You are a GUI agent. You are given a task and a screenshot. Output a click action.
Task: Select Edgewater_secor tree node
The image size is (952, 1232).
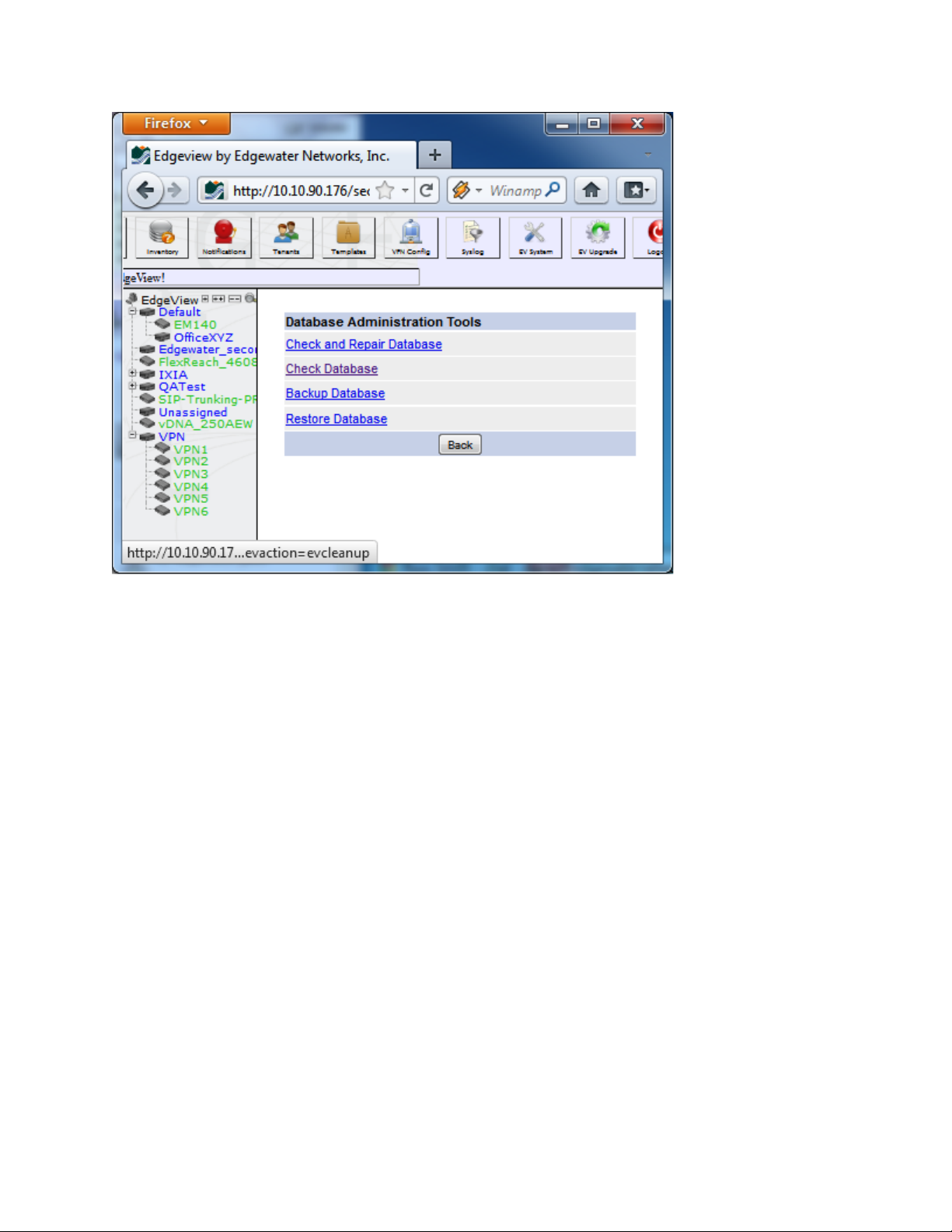pos(207,350)
